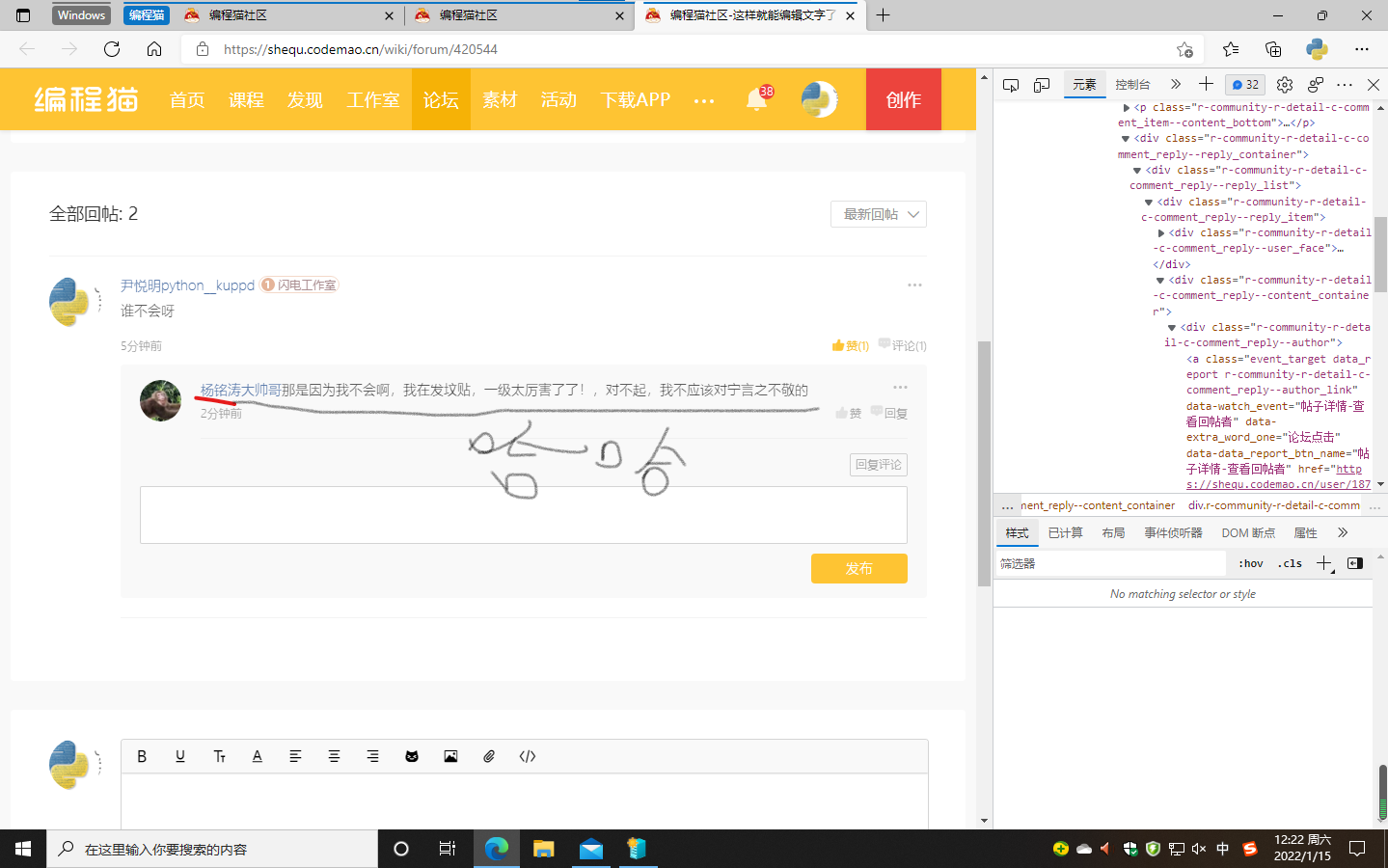Click 评论(1) on first comment

pos(903,345)
